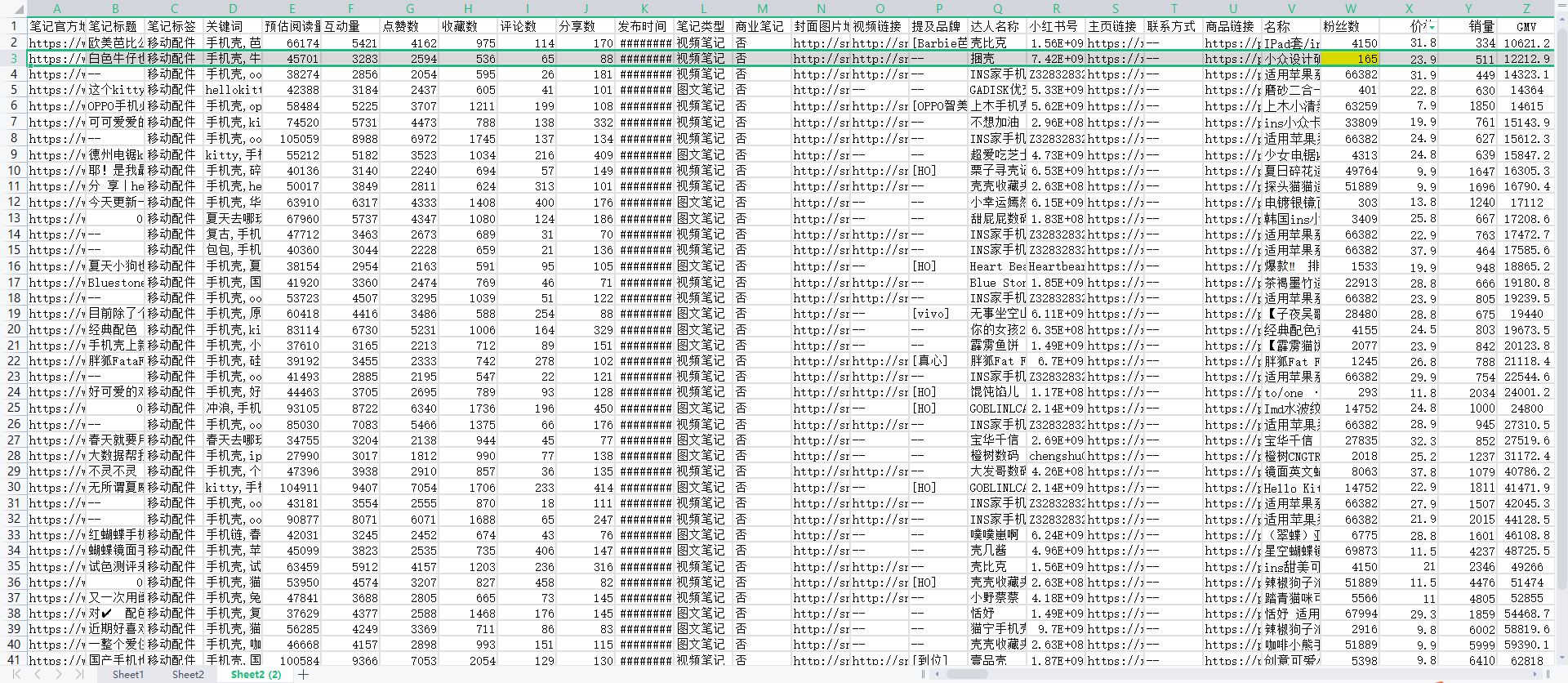Click header cell 小红书号
Image resolution: width=1568 pixels, height=683 pixels.
click(1056, 26)
